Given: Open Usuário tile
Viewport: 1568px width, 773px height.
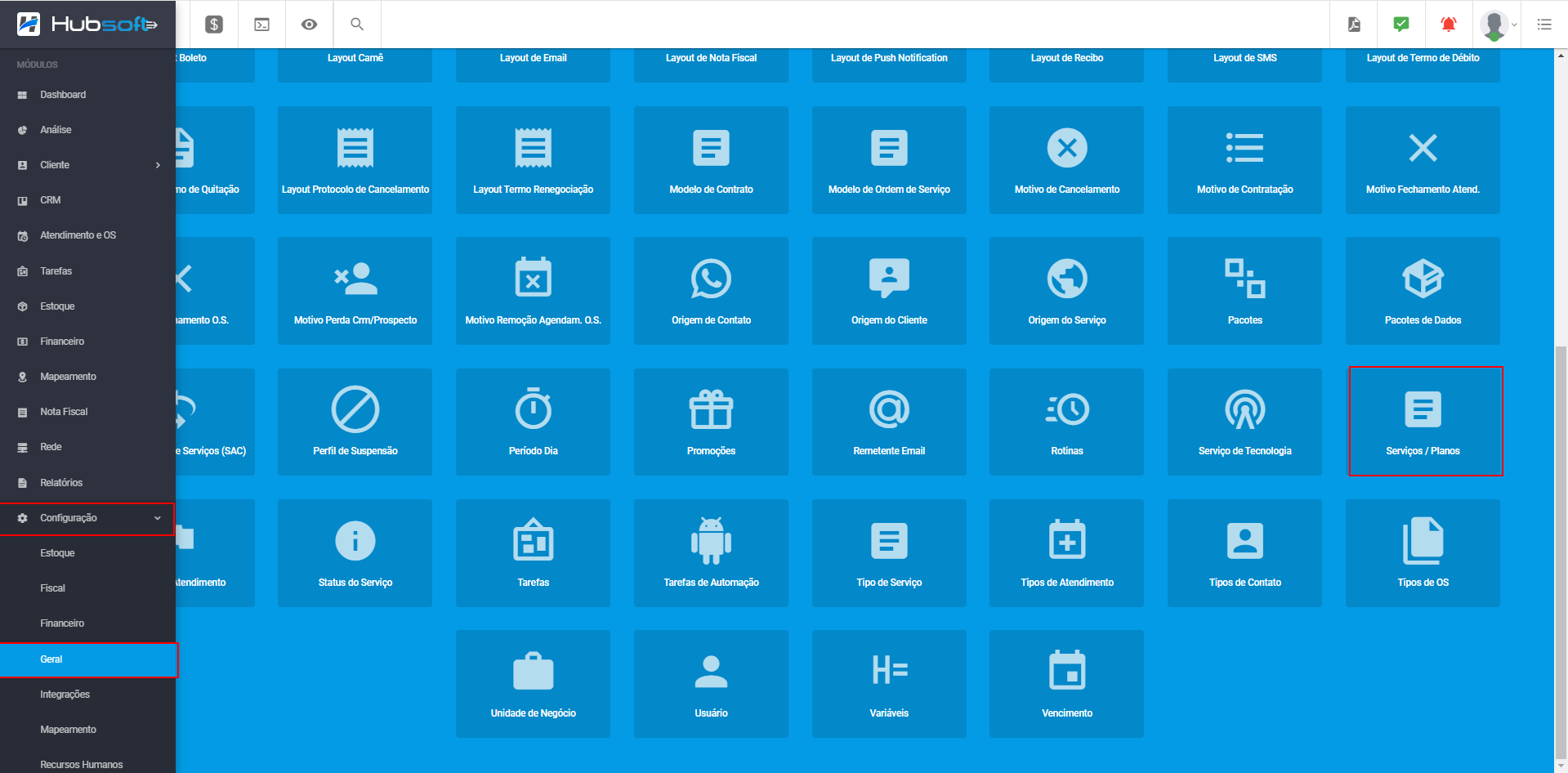Looking at the screenshot, I should 712,684.
